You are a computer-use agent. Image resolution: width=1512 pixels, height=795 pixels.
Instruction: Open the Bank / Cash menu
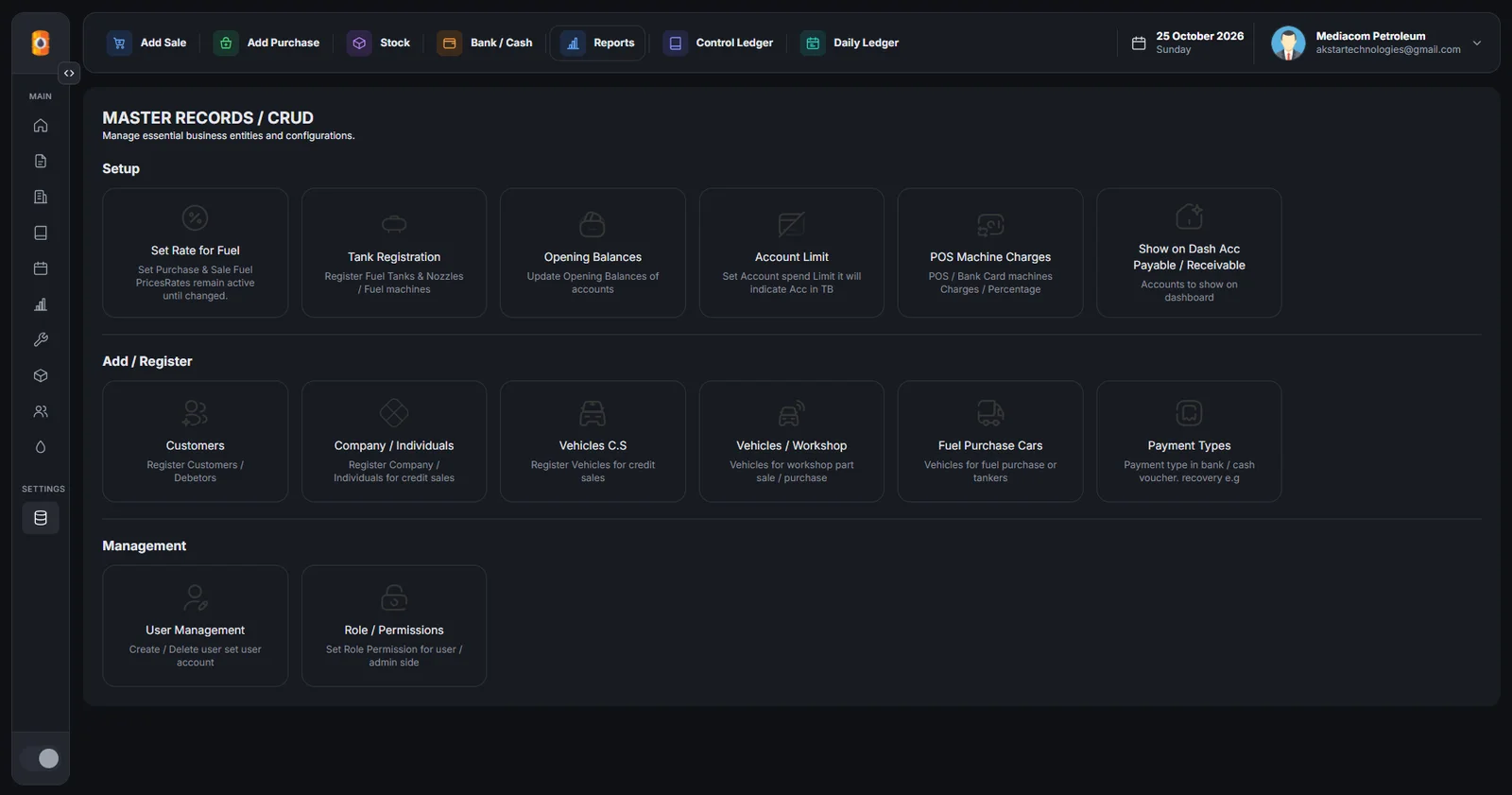486,43
